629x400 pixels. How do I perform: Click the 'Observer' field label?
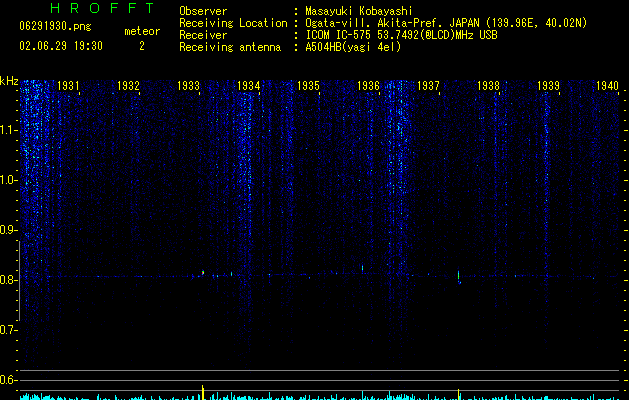tap(203, 11)
